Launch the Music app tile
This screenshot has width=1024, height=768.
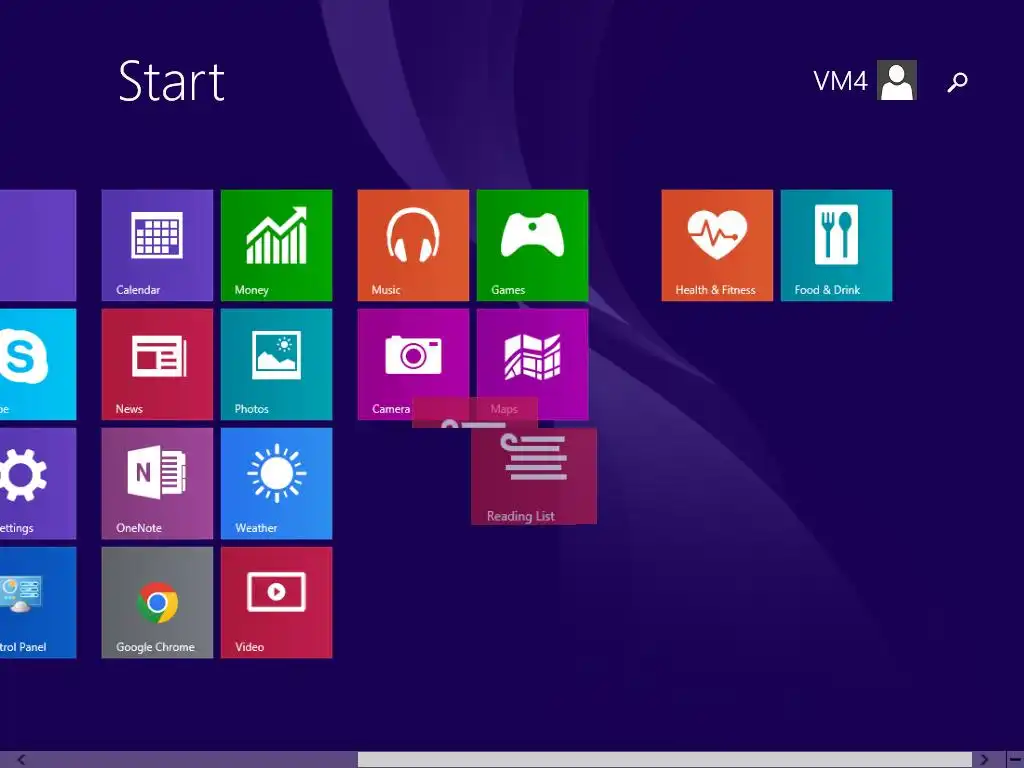413,246
